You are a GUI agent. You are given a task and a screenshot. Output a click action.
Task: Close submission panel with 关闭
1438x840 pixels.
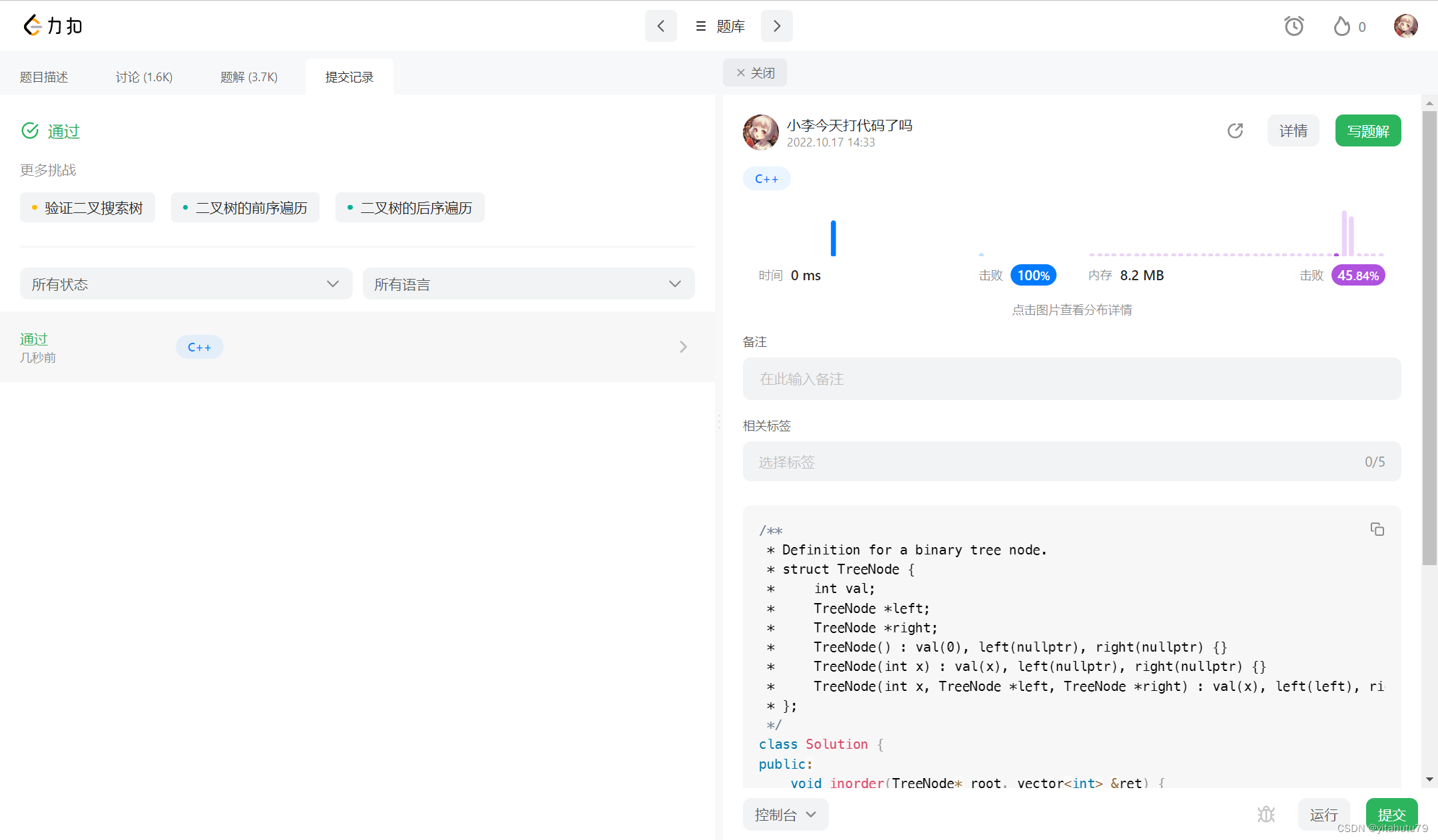[x=755, y=73]
